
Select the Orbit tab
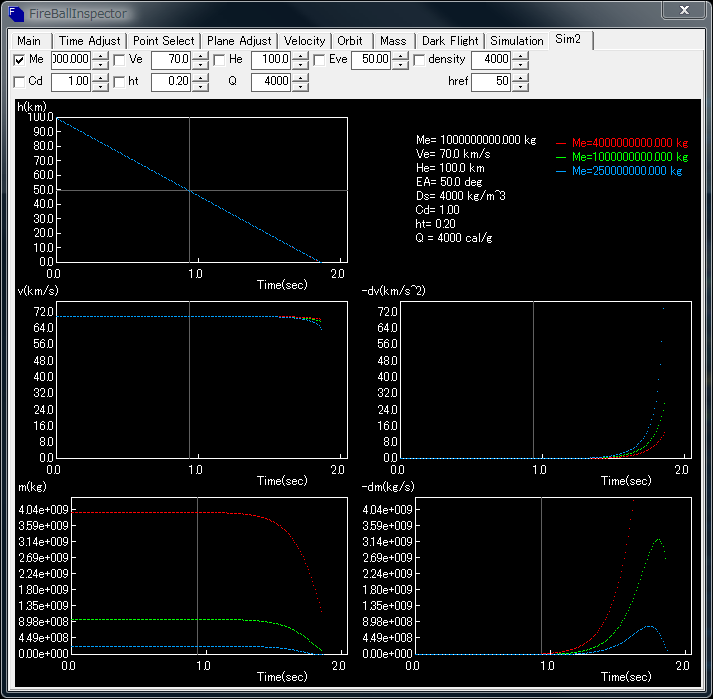click(350, 41)
